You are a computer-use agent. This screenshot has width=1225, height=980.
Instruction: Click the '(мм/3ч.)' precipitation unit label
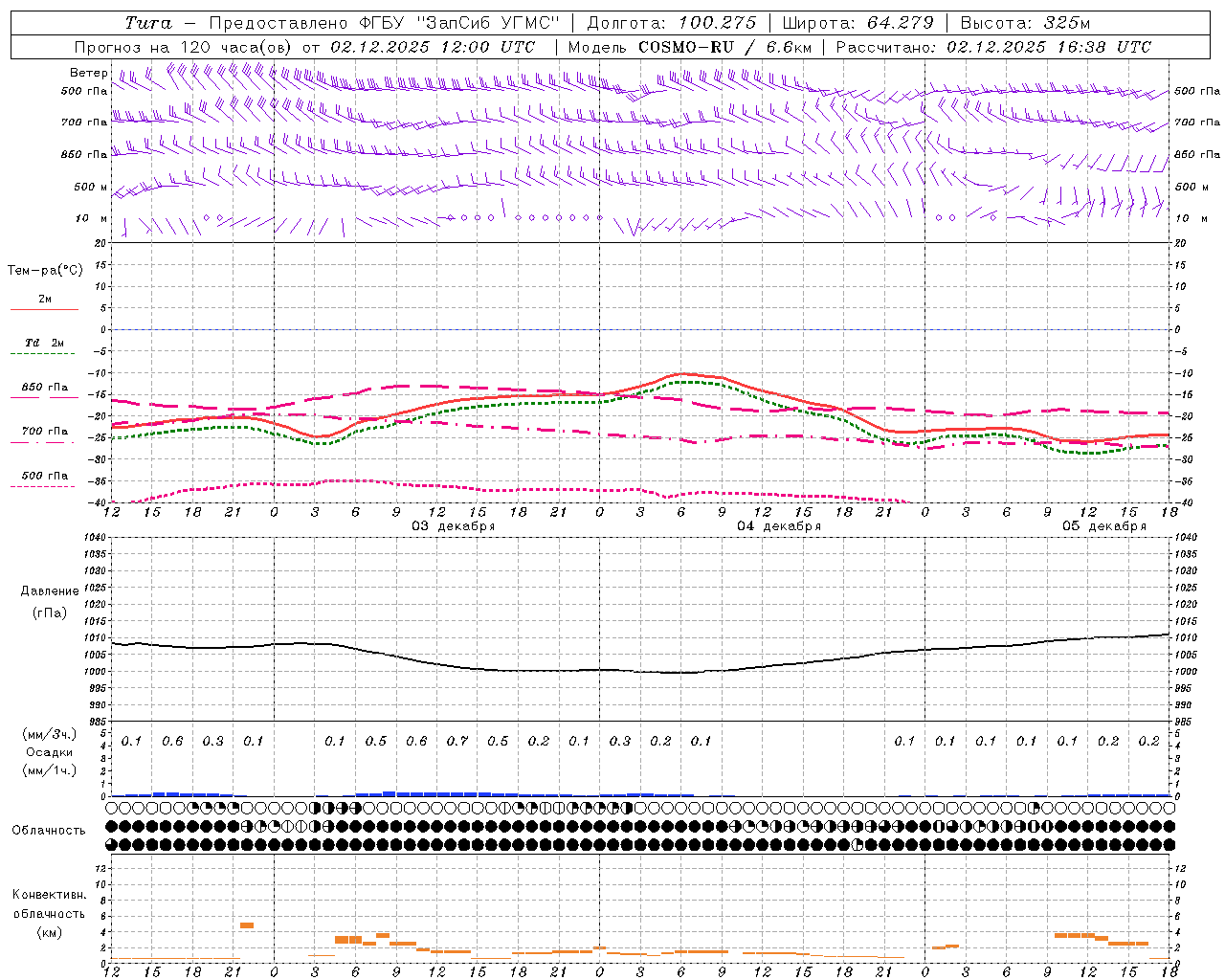coord(49,734)
